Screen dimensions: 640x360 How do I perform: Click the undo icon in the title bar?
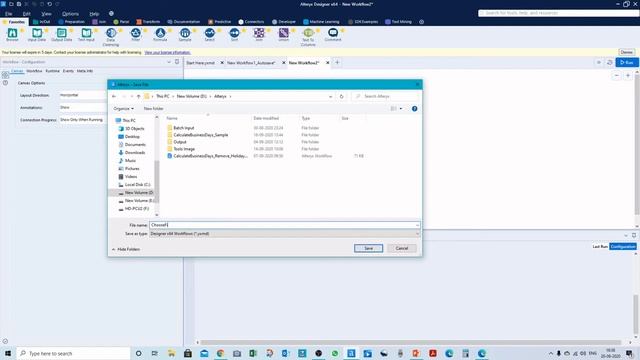point(49,4)
